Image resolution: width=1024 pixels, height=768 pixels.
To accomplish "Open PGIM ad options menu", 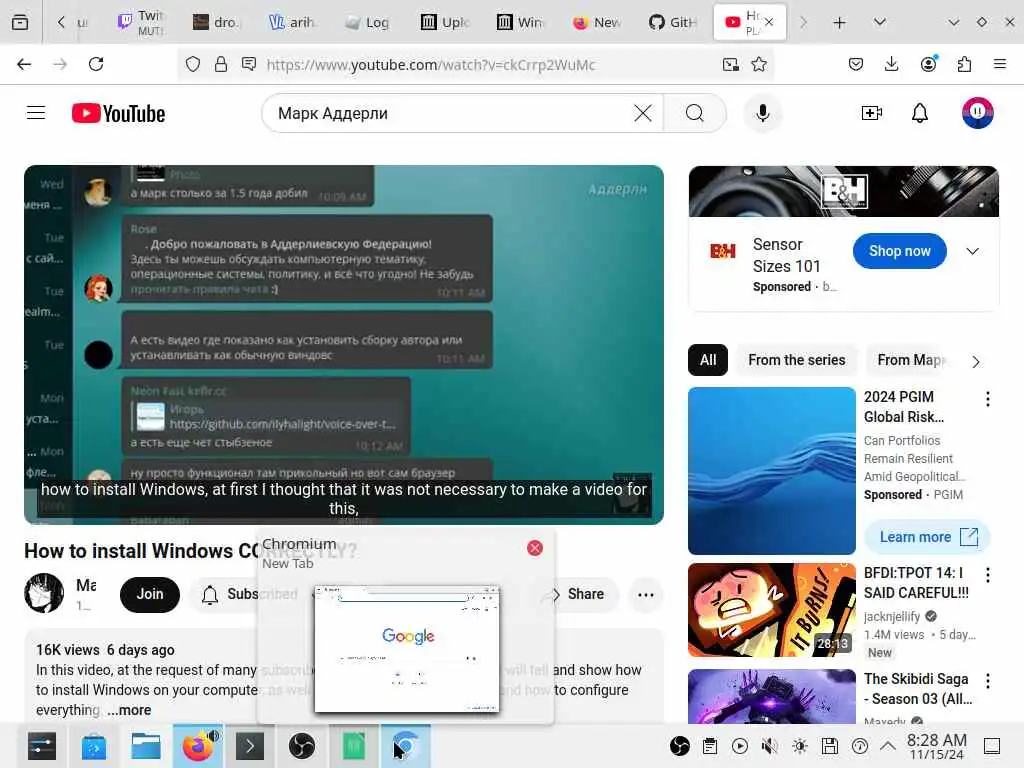I will tap(987, 399).
